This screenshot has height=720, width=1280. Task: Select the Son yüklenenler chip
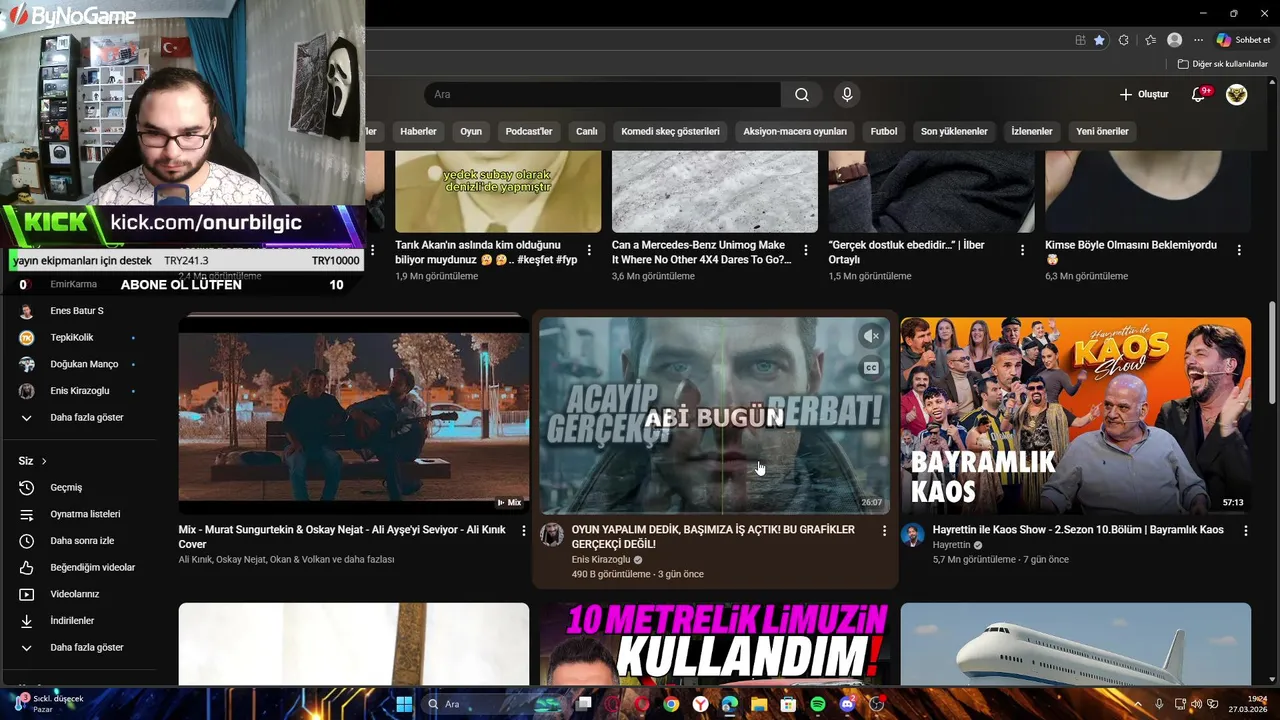pyautogui.click(x=954, y=131)
